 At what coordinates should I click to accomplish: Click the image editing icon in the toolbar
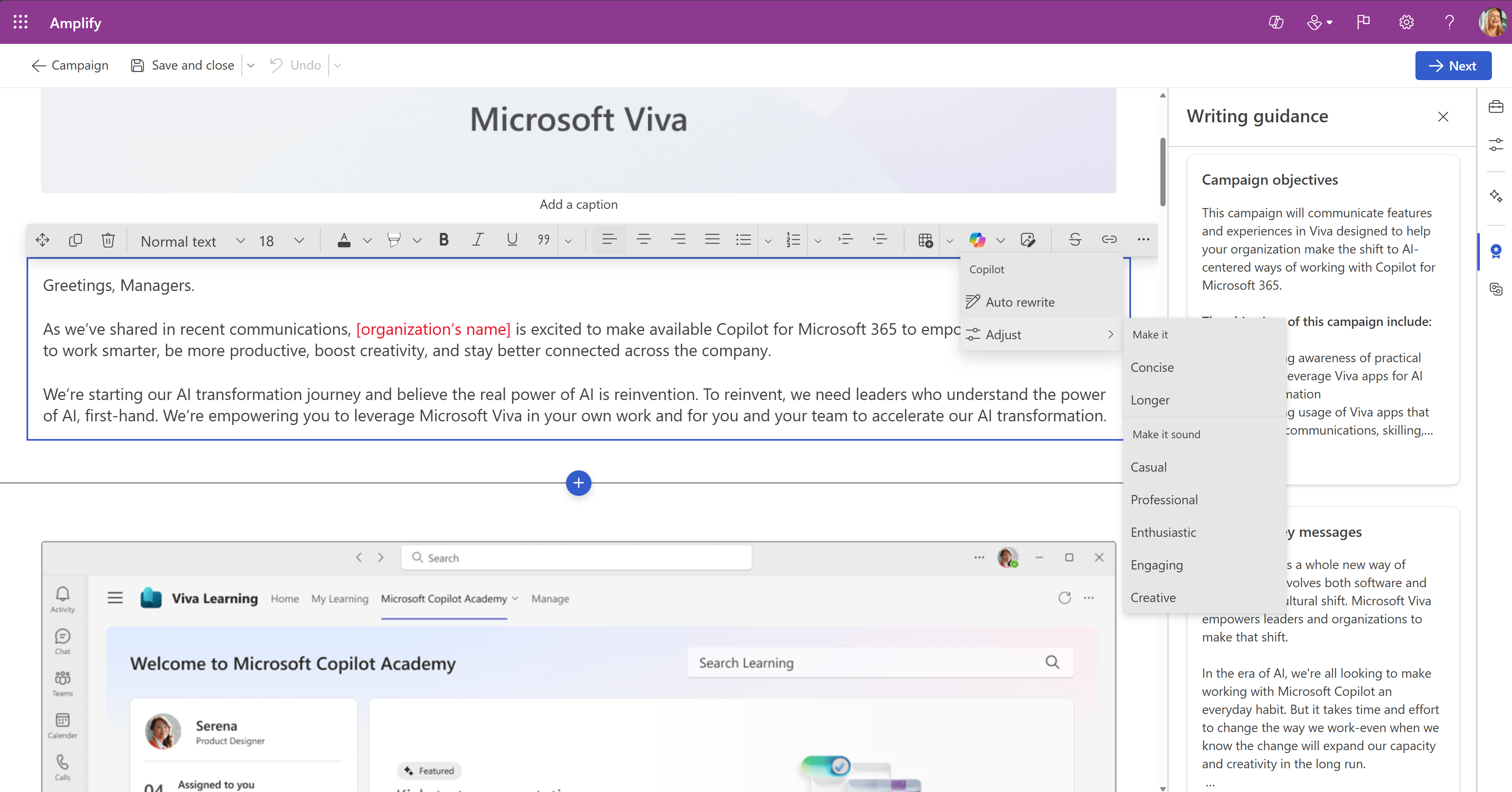click(x=1029, y=239)
